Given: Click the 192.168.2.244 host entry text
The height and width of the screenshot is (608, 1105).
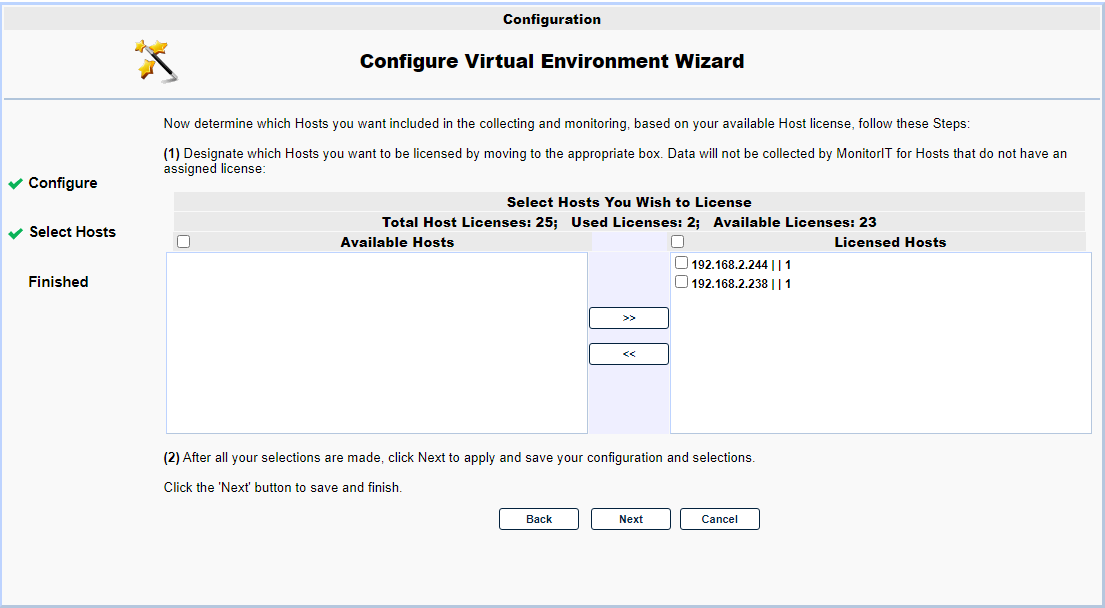Looking at the screenshot, I should (x=740, y=265).
